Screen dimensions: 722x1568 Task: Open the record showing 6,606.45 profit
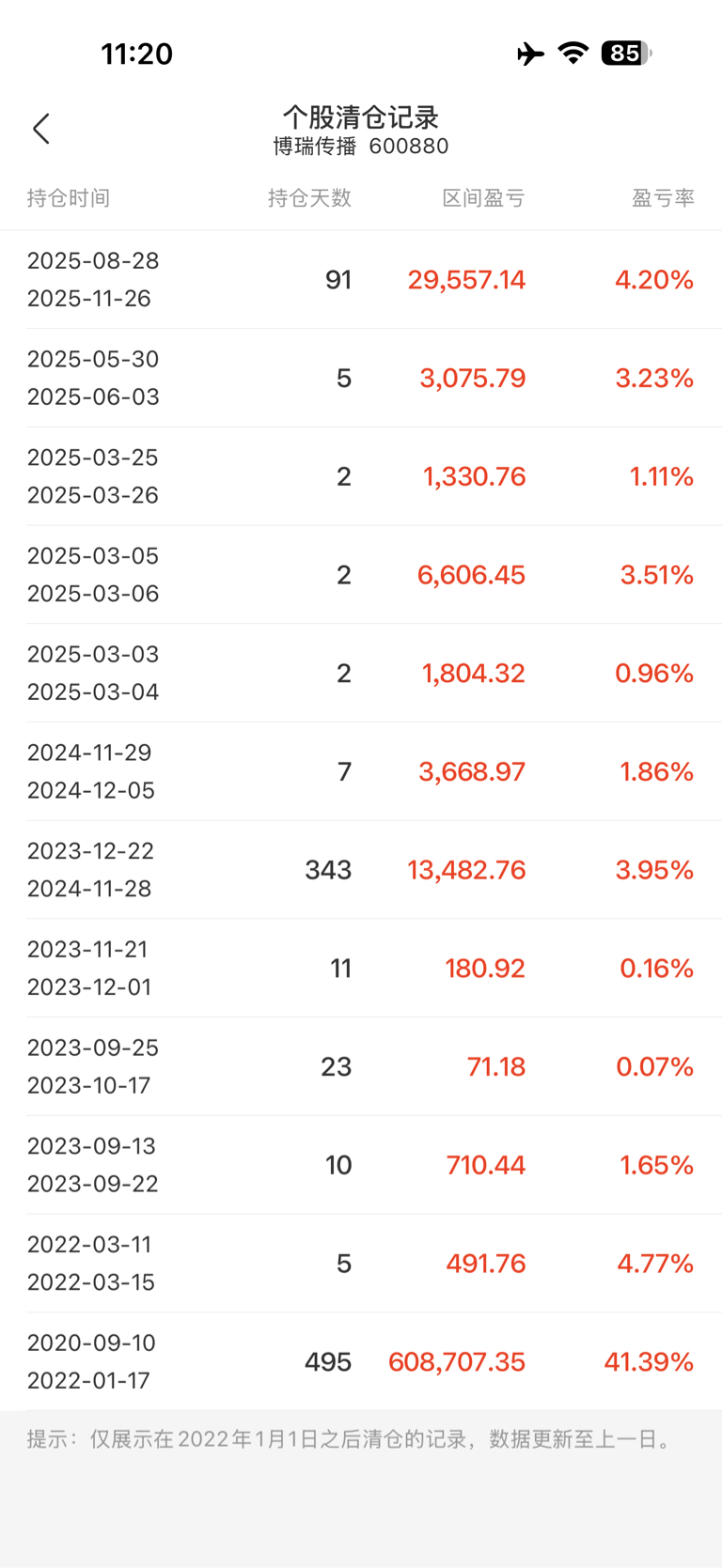[361, 575]
